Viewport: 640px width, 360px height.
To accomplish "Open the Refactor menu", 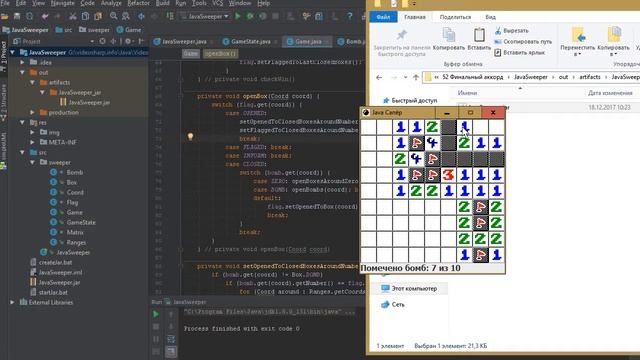I will pos(138,3).
